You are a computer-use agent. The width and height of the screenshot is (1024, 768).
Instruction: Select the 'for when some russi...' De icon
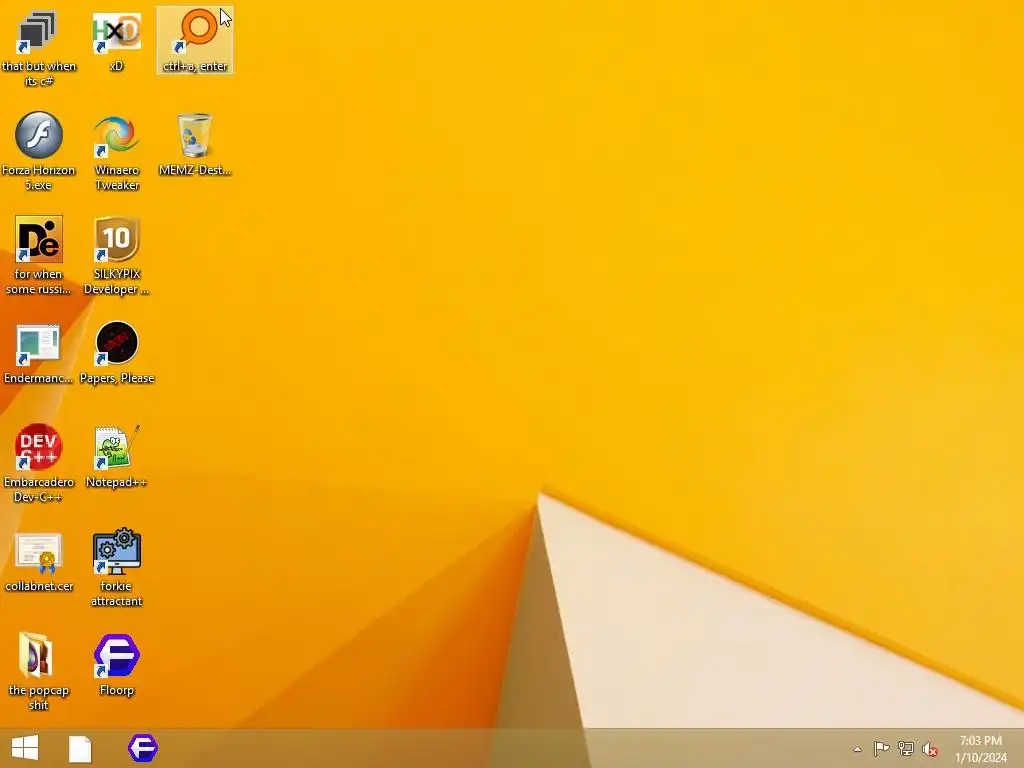pos(39,255)
